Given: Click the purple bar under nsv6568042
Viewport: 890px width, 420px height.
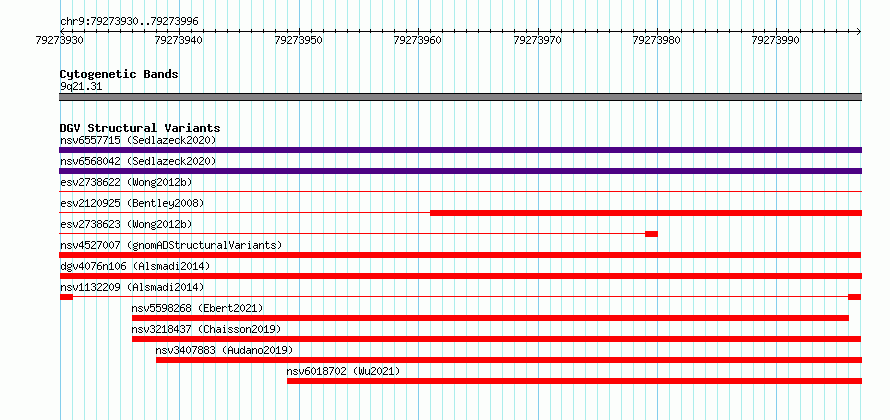Looking at the screenshot, I should 460,171.
